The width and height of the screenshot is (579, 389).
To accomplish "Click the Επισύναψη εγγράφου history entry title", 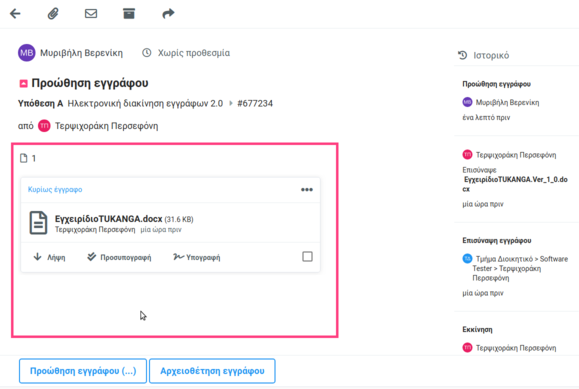I will click(497, 240).
